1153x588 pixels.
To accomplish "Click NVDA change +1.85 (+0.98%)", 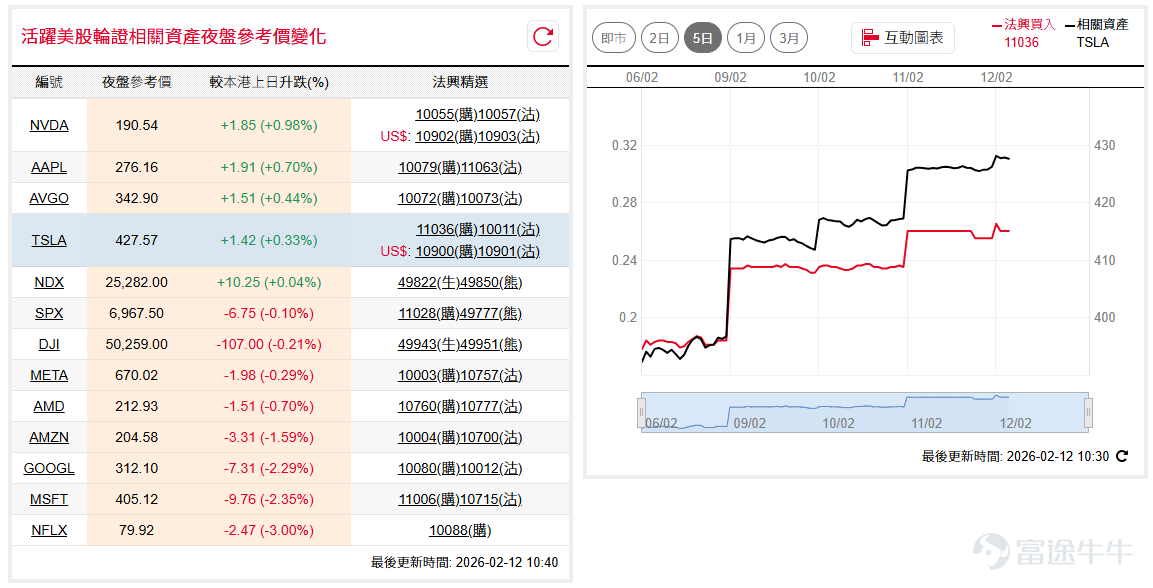I will [269, 126].
